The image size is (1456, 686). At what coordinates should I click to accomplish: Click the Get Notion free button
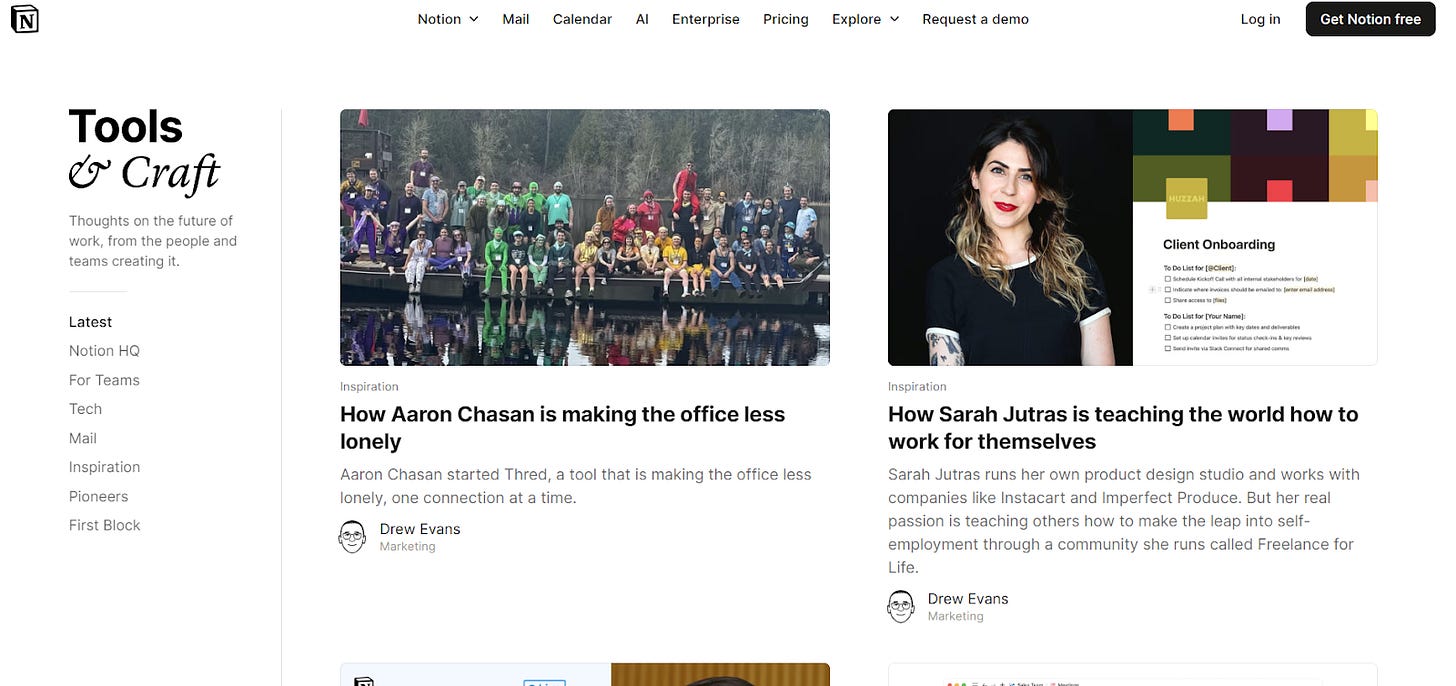tap(1370, 19)
